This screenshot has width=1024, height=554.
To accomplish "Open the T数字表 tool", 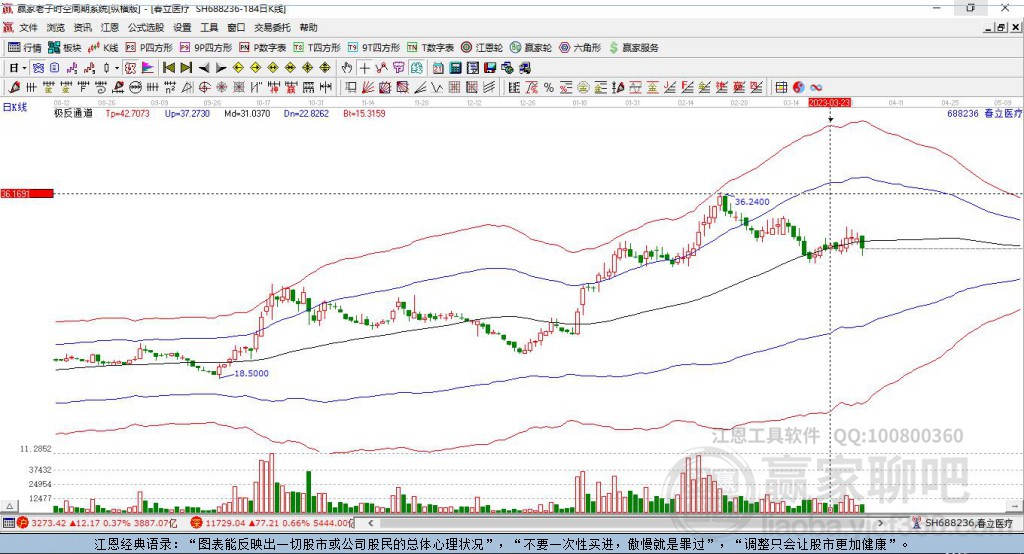I will point(430,48).
